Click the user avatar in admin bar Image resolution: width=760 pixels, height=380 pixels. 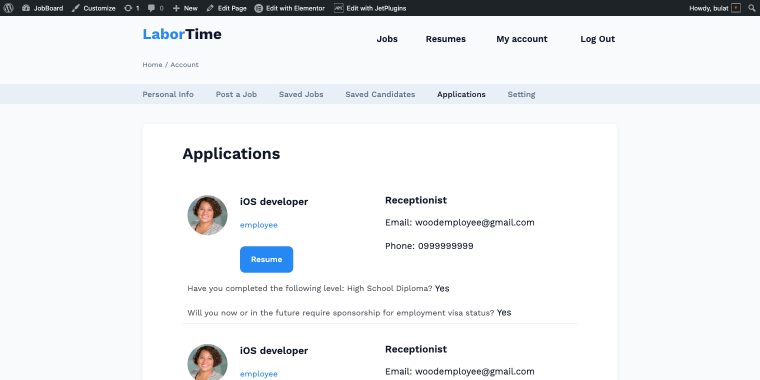click(x=736, y=8)
